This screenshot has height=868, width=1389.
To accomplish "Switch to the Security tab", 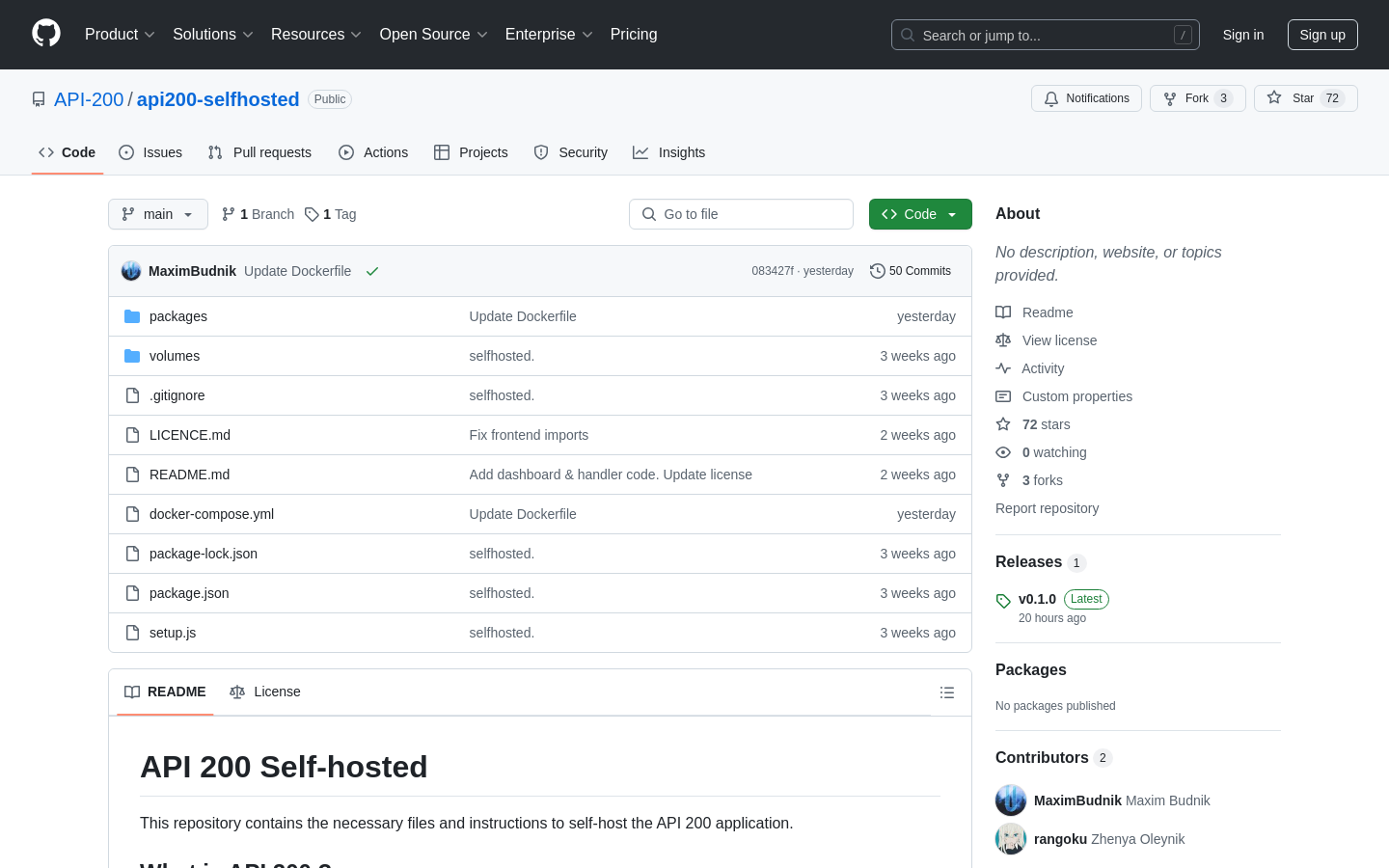I will point(571,152).
